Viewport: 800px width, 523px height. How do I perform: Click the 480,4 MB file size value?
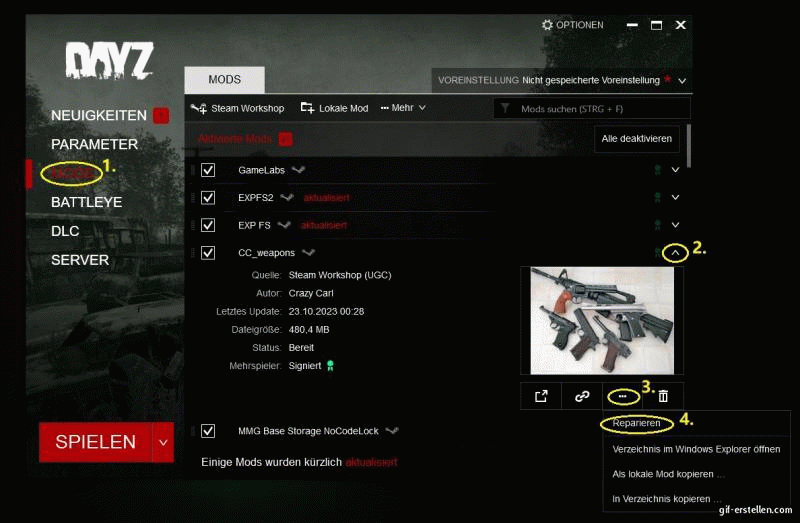[309, 330]
